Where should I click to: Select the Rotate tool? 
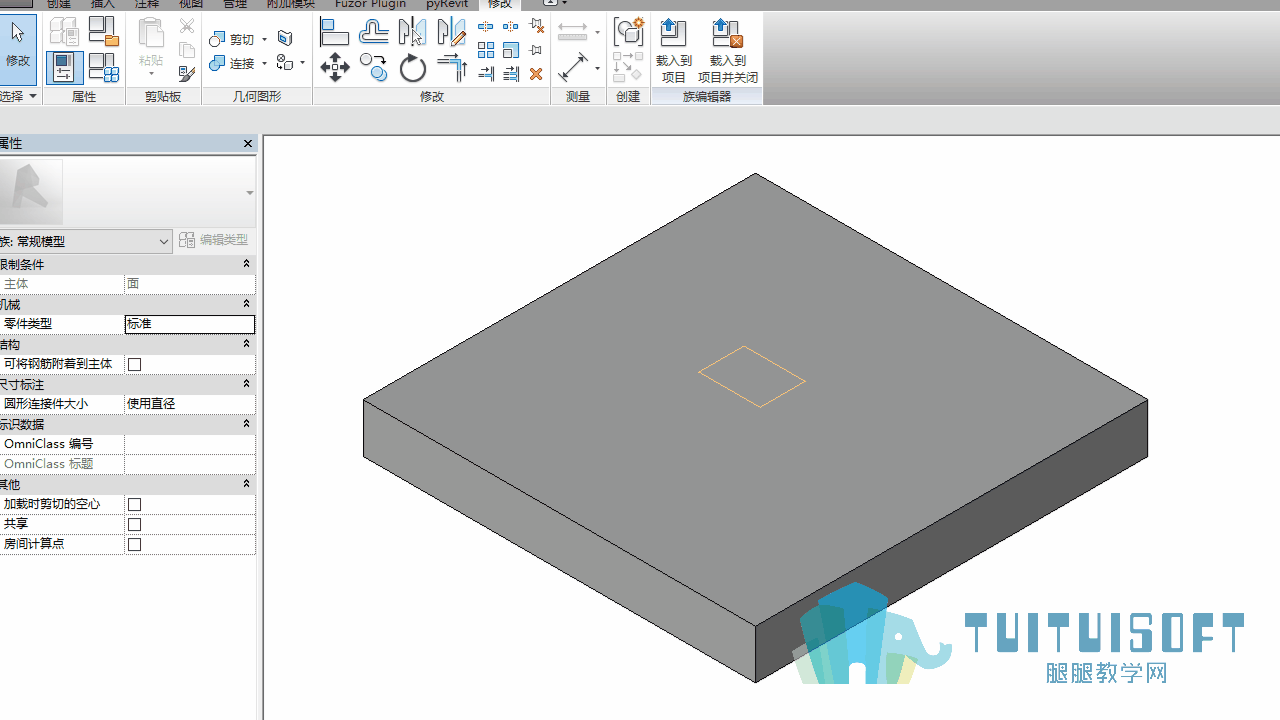coord(412,68)
